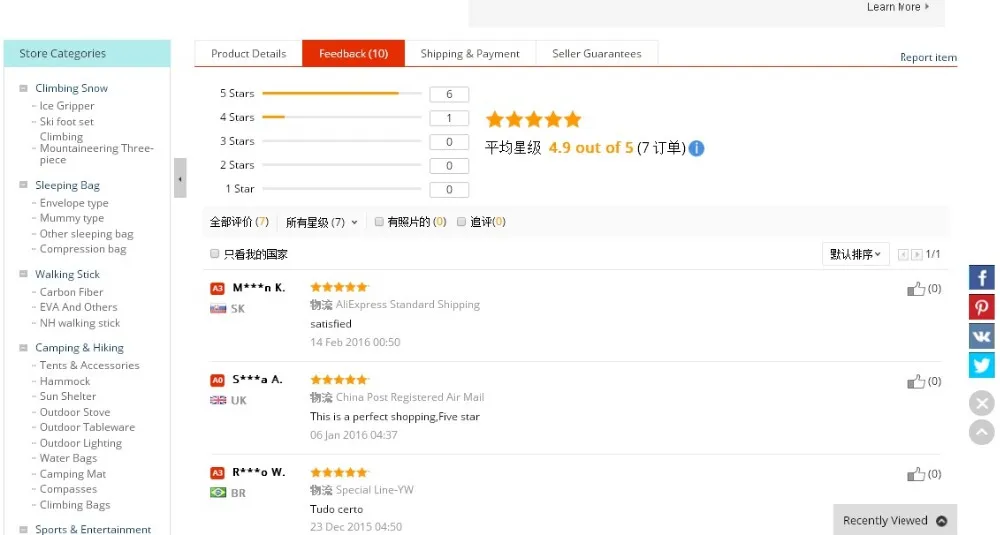Screen dimensions: 1000x535
Task: Open Sun Shelter category
Action: pos(68,397)
